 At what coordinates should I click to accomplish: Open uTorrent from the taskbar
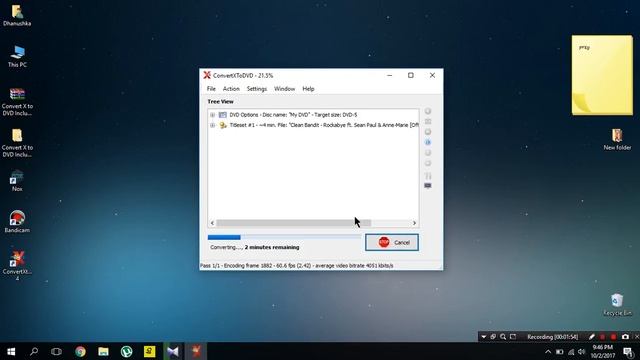(x=127, y=351)
